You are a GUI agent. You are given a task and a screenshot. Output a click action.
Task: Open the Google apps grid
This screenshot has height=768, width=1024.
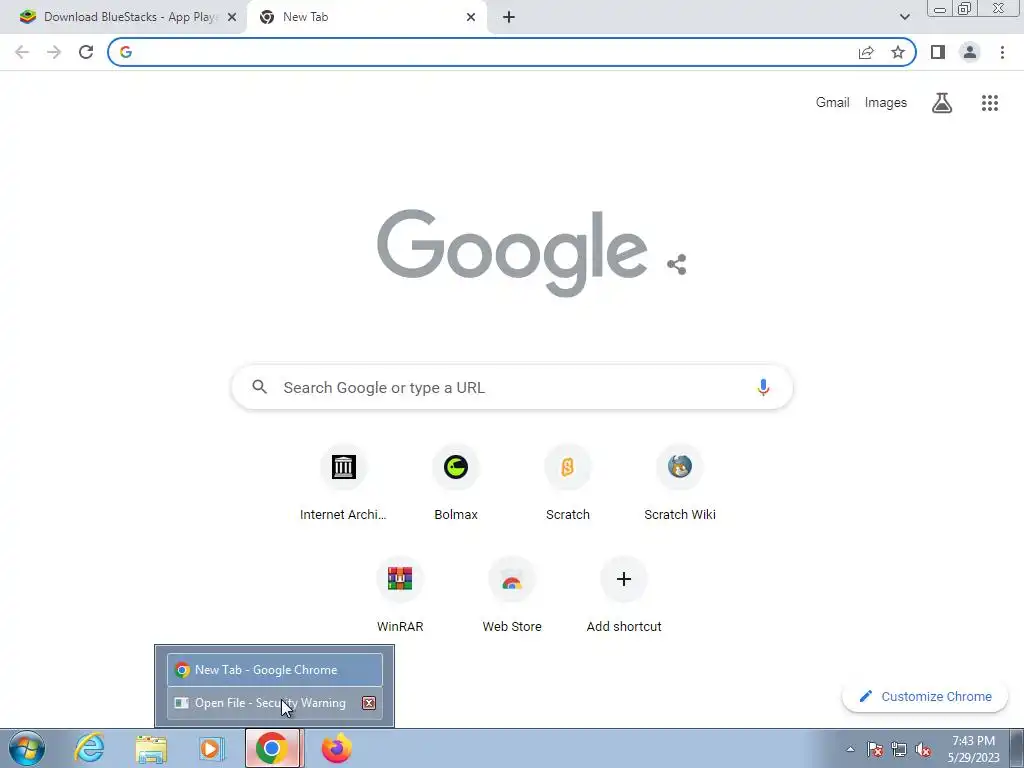coord(990,103)
